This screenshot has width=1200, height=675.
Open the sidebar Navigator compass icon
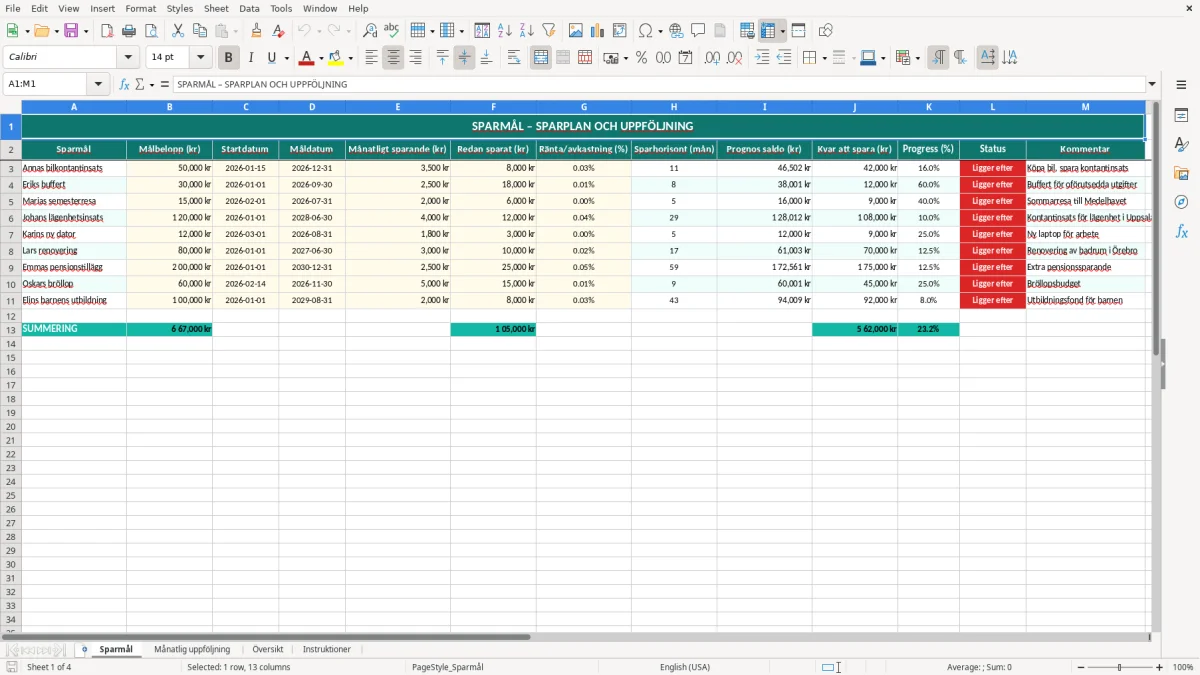click(1181, 202)
